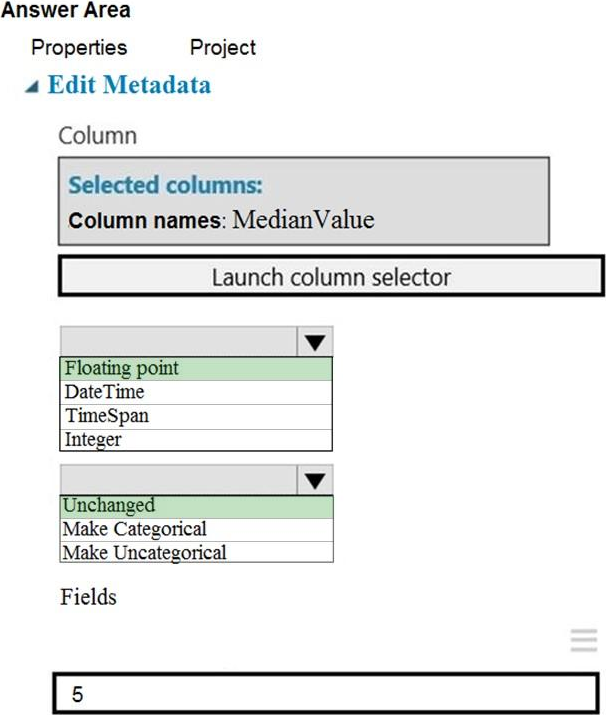Click the Edit Metadata heading text
The width and height of the screenshot is (606, 715).
click(x=129, y=85)
